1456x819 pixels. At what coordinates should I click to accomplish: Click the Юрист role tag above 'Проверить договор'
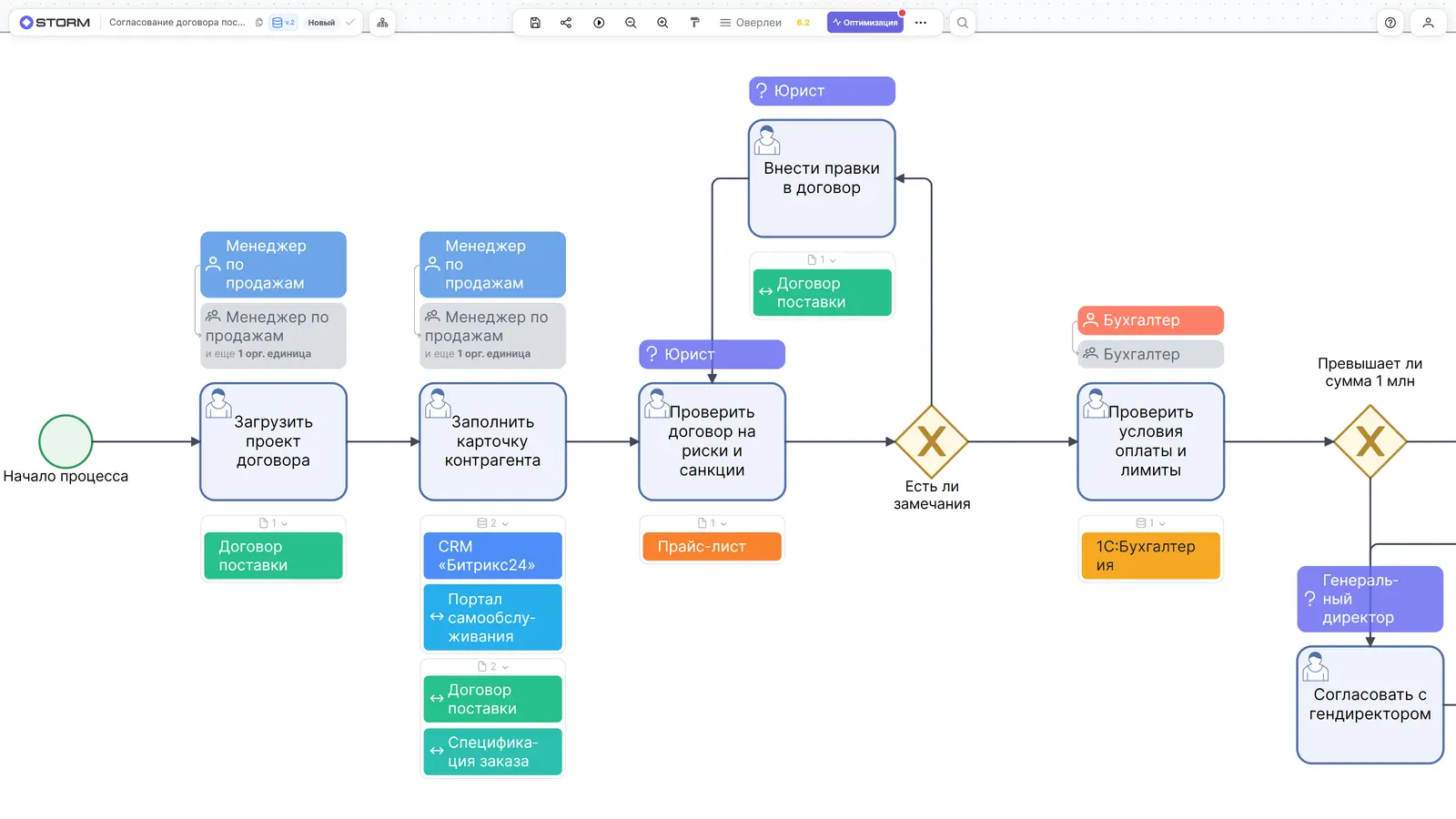click(x=712, y=354)
